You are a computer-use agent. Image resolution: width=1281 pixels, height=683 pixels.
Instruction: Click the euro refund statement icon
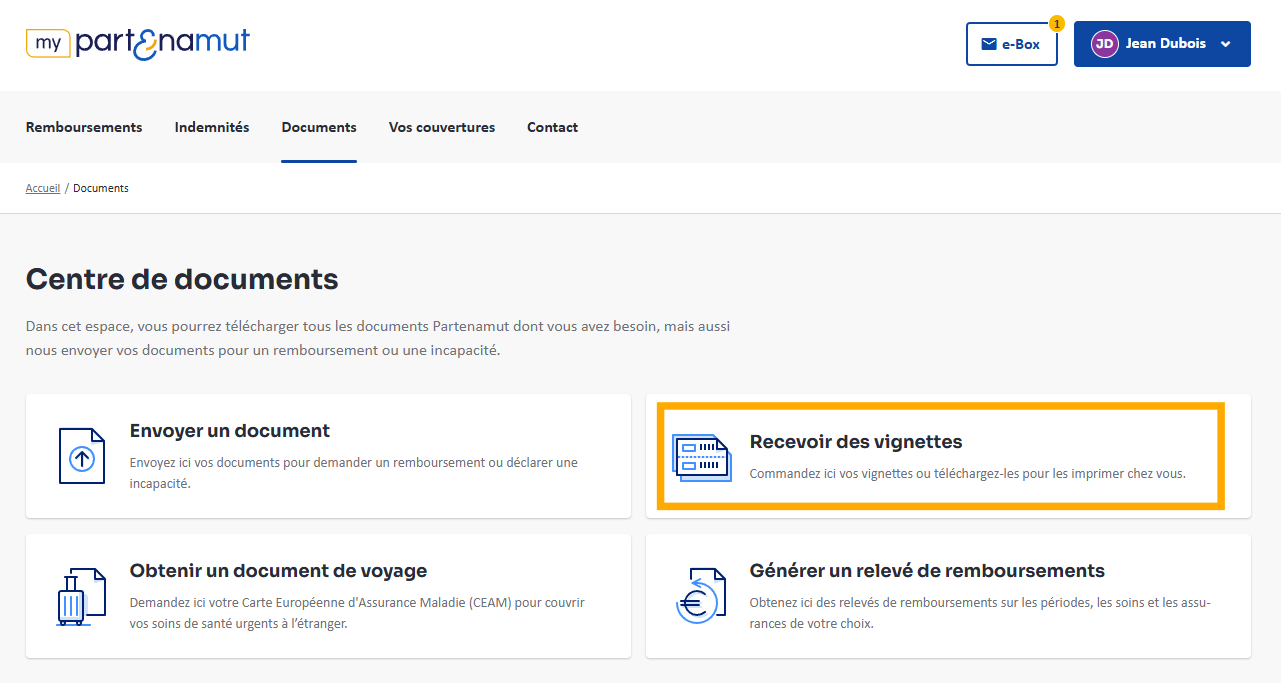tap(697, 596)
